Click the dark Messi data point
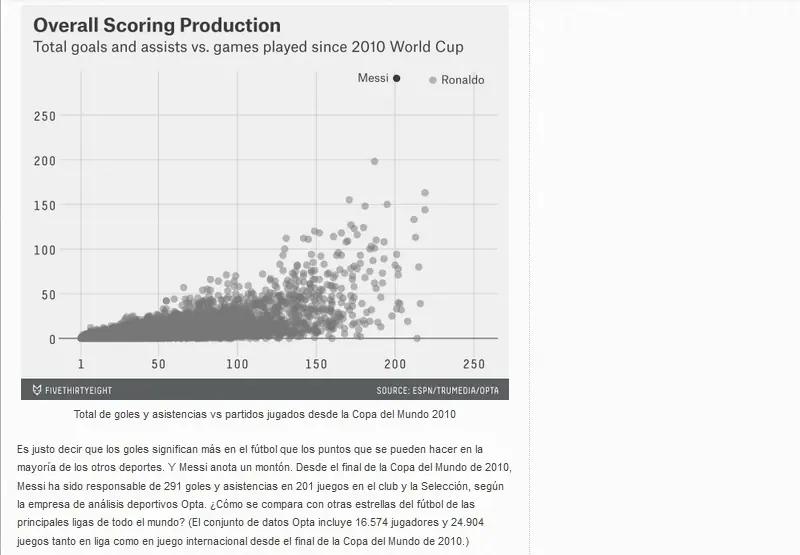Image resolution: width=800 pixels, height=555 pixels. (396, 78)
